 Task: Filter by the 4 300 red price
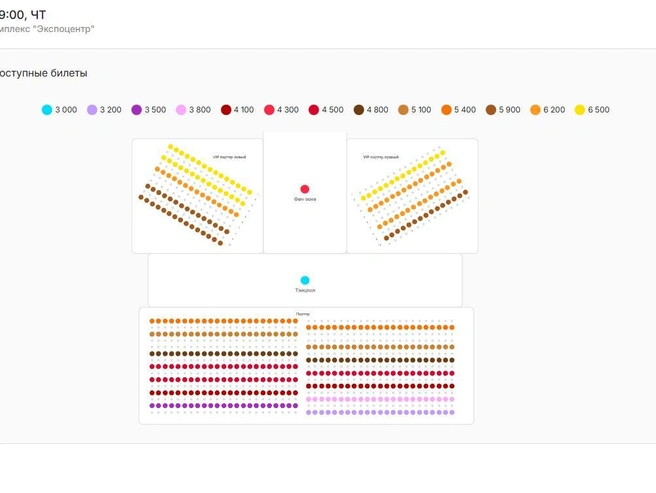(281, 110)
